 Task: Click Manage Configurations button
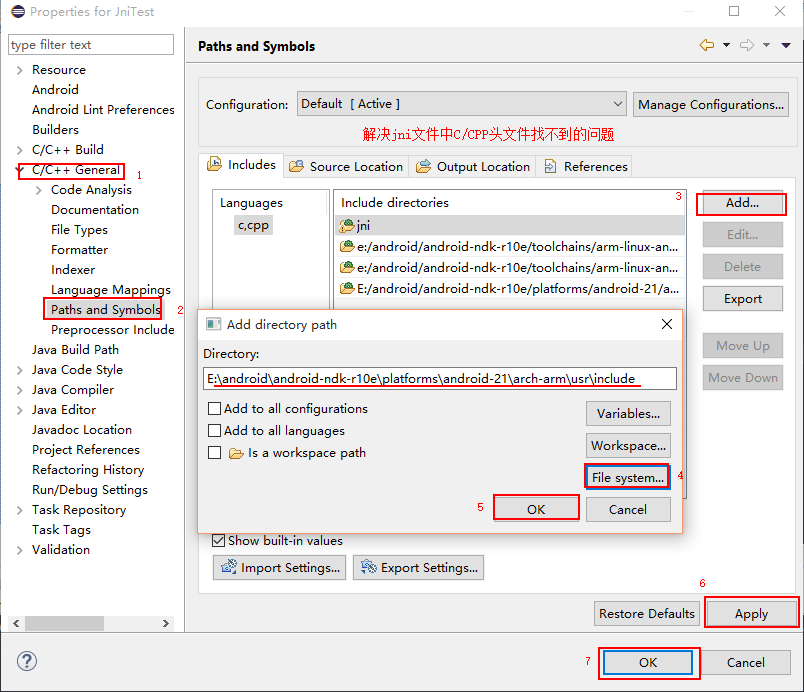(711, 105)
